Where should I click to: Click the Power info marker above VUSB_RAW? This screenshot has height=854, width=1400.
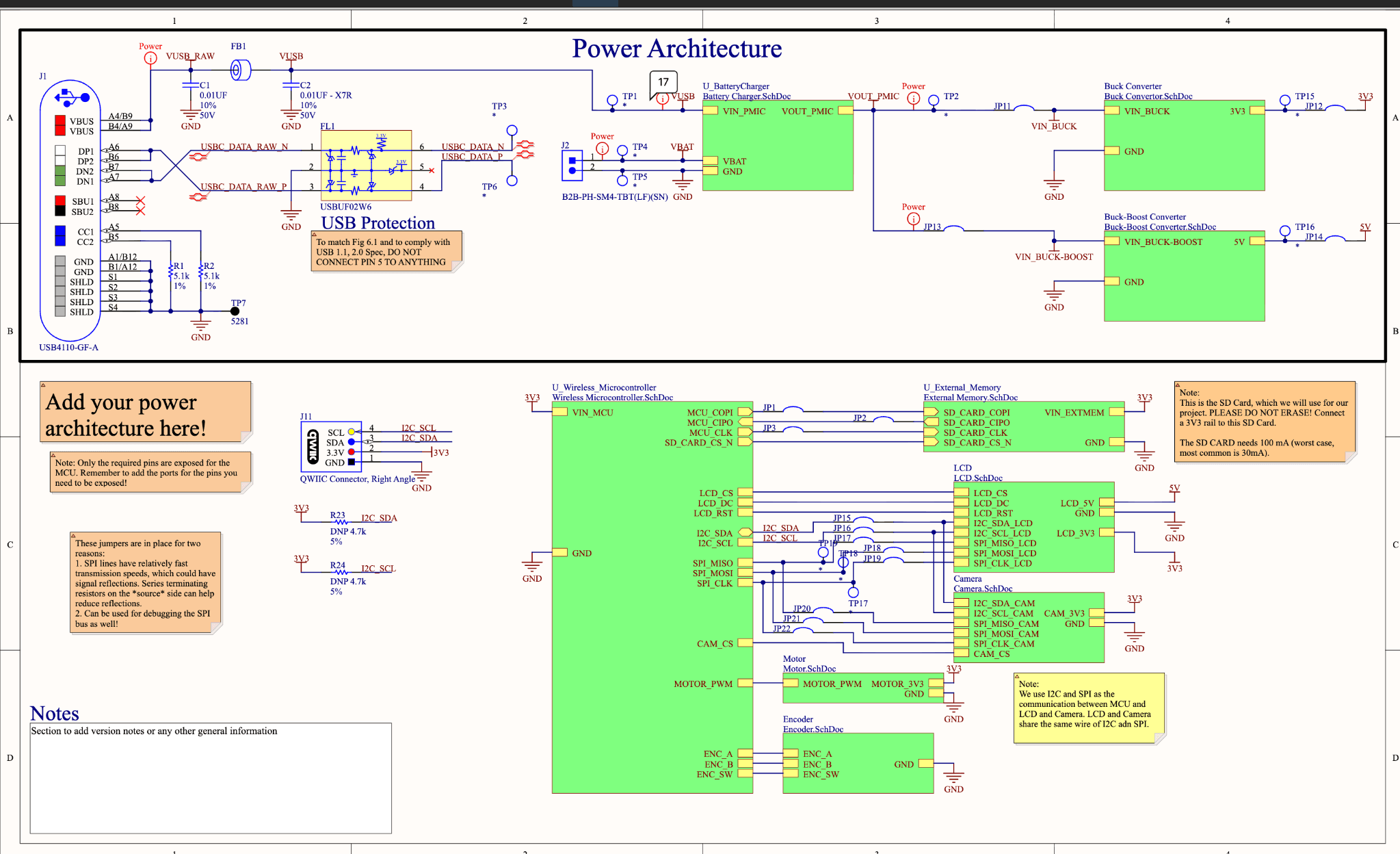[x=150, y=58]
